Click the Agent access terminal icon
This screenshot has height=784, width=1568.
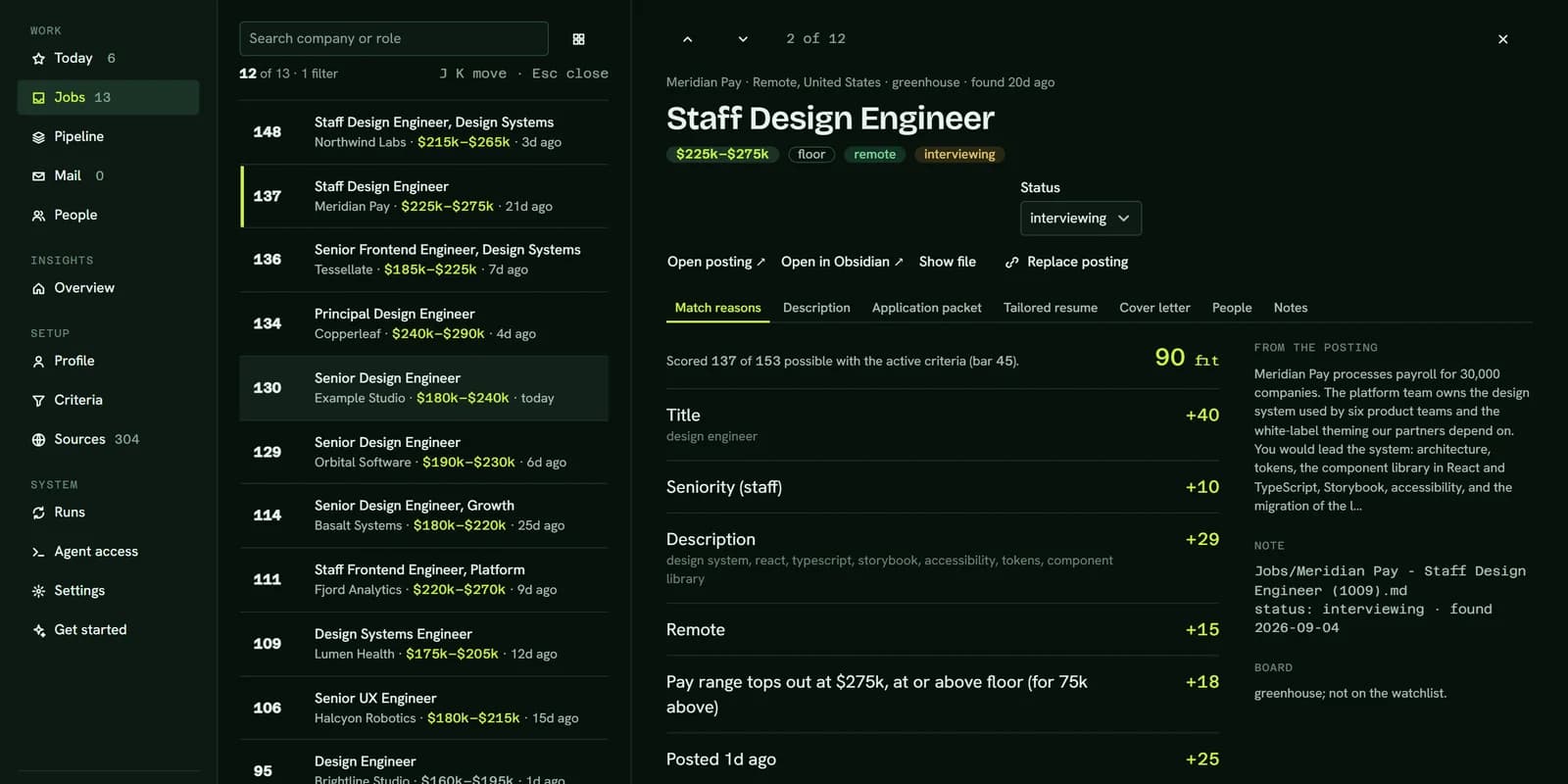(38, 552)
